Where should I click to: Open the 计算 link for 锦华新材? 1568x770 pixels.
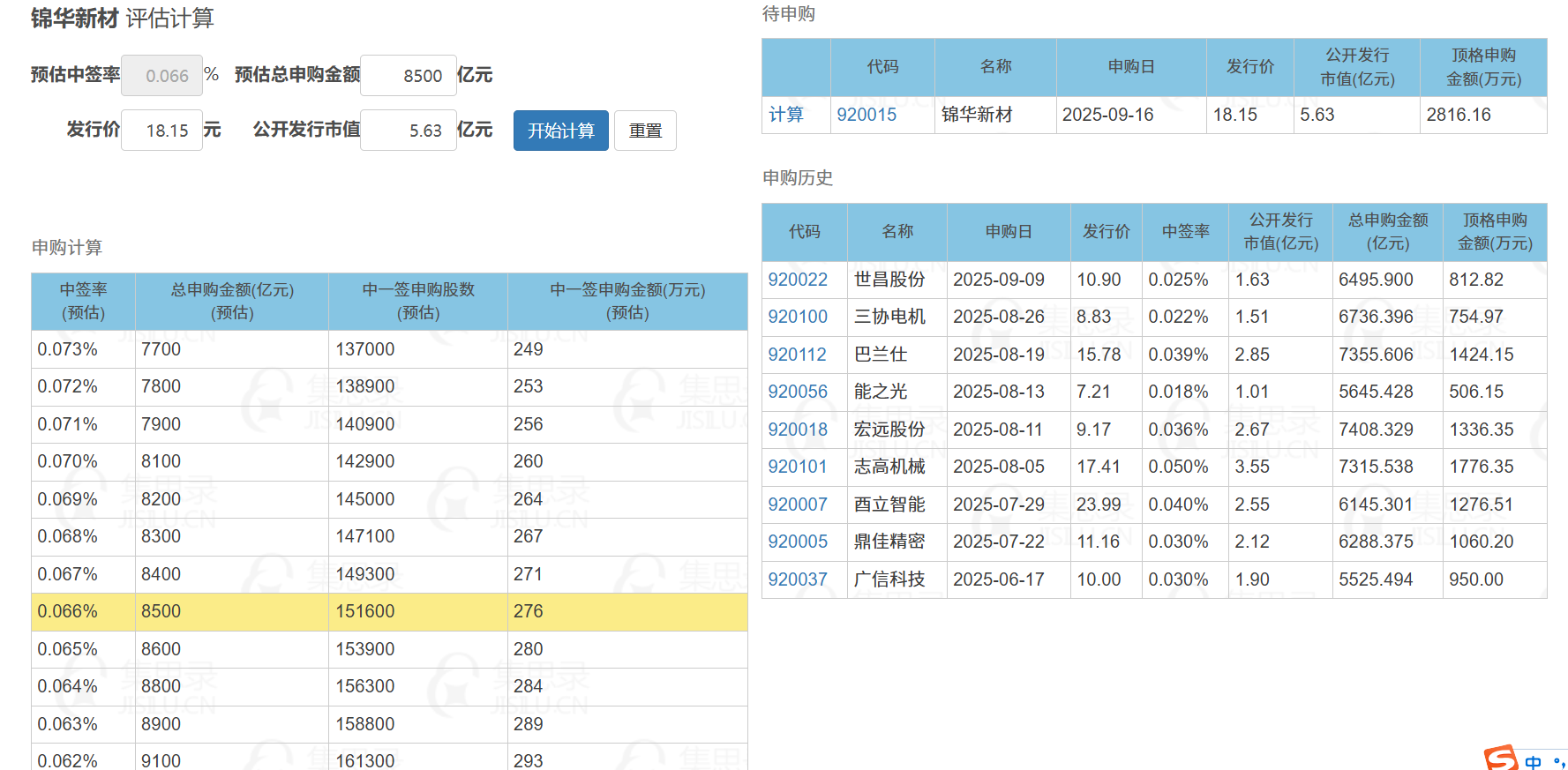click(786, 115)
